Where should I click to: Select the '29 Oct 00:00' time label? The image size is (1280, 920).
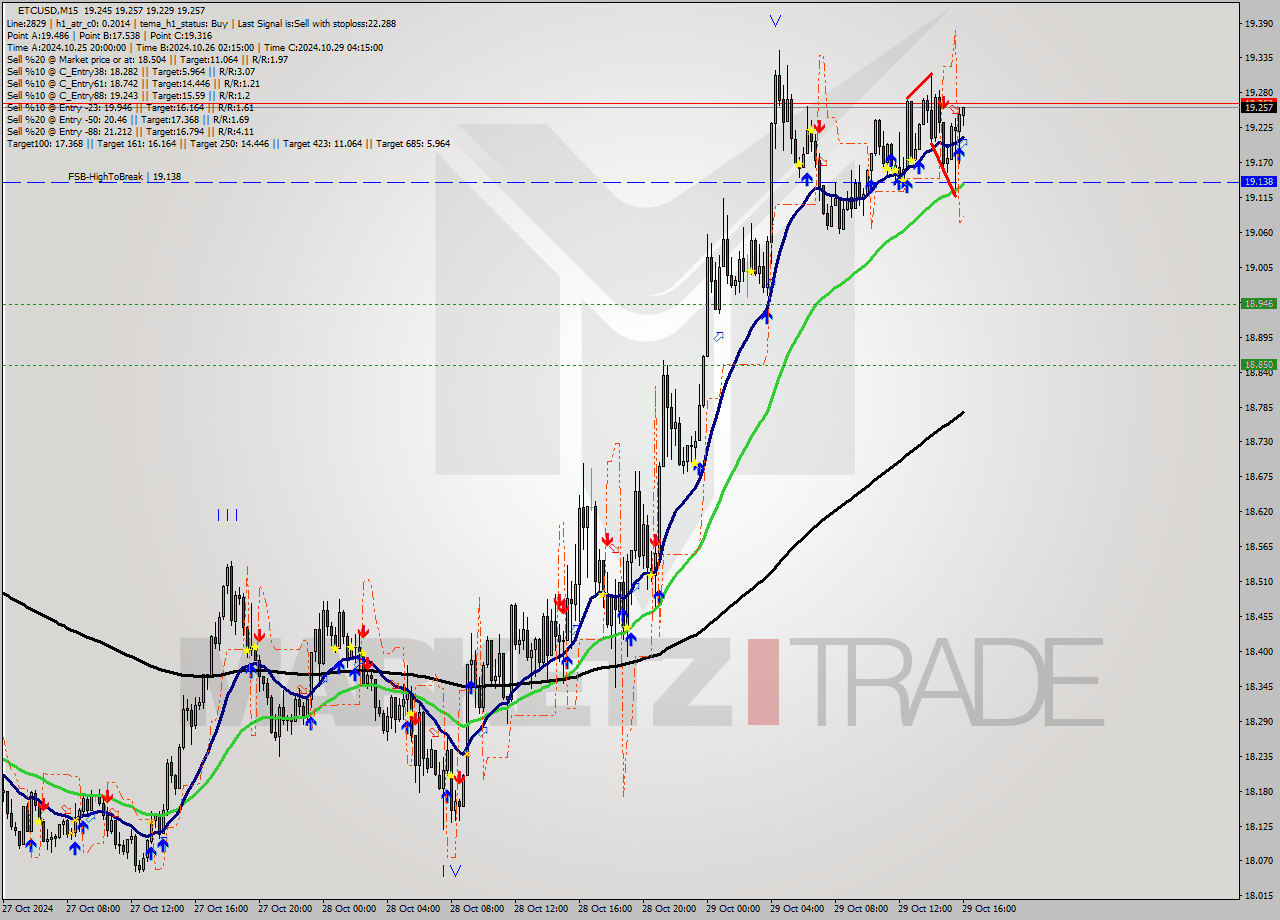(x=733, y=909)
